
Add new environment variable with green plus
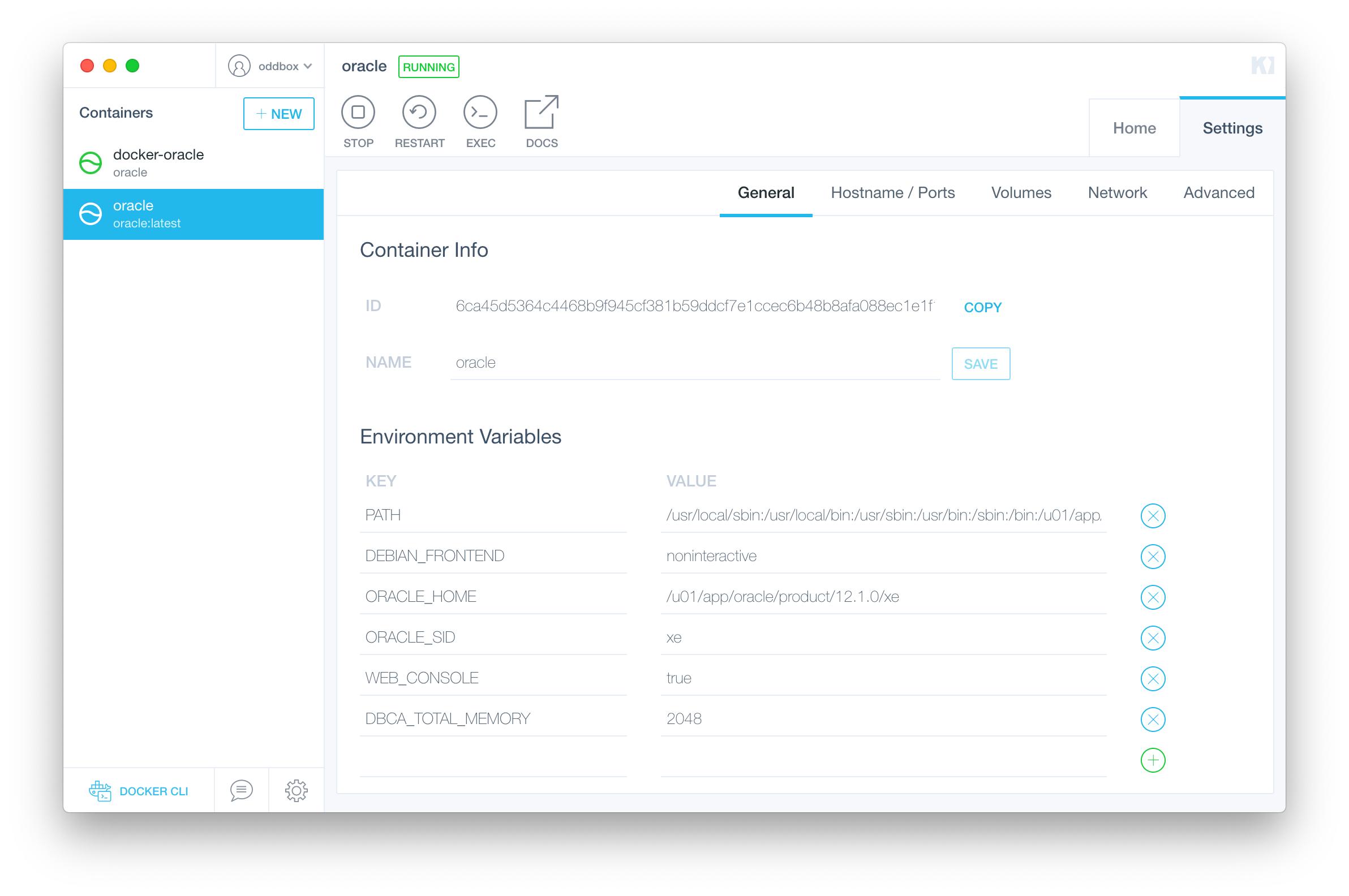pos(1153,760)
